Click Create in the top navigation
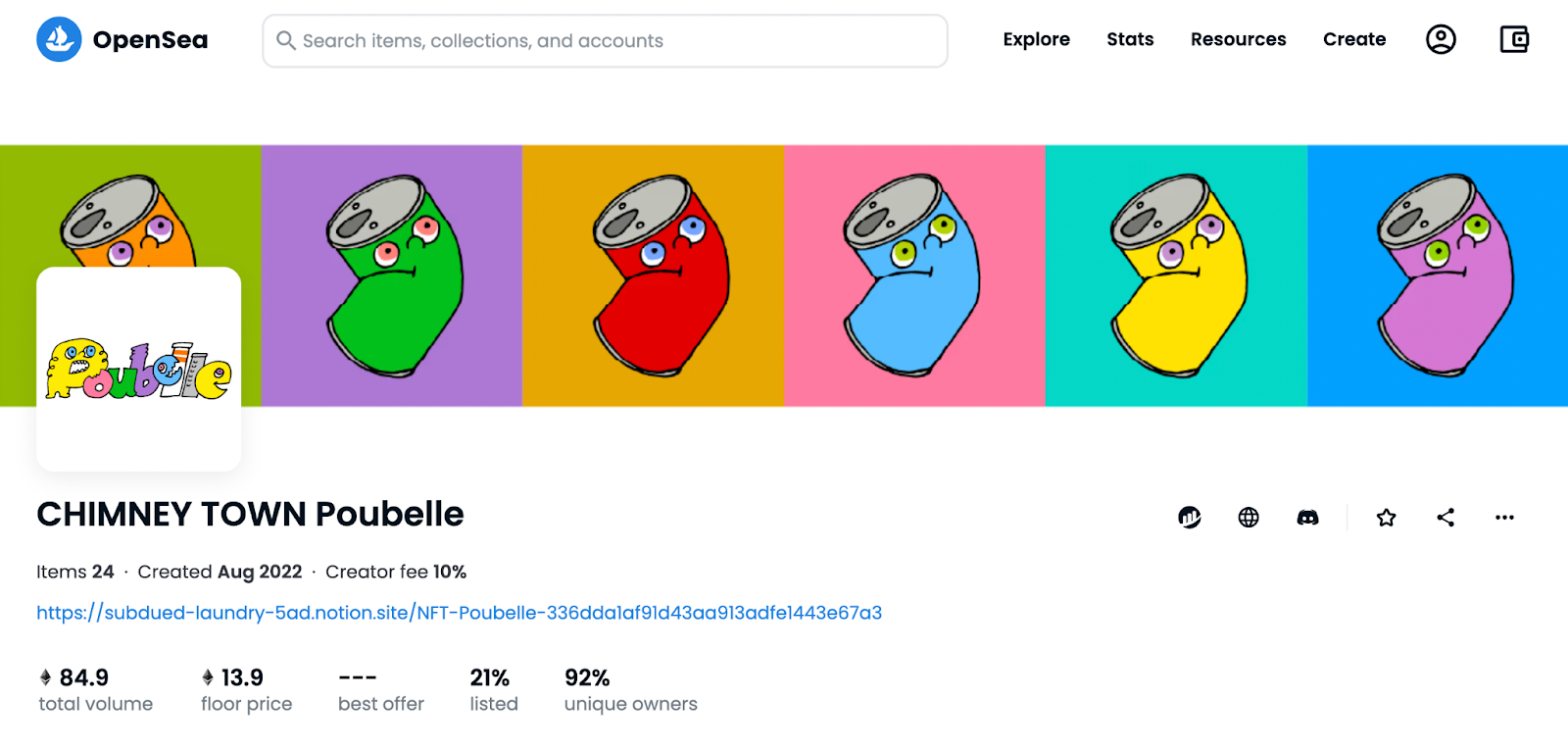The width and height of the screenshot is (1568, 751). click(1354, 39)
